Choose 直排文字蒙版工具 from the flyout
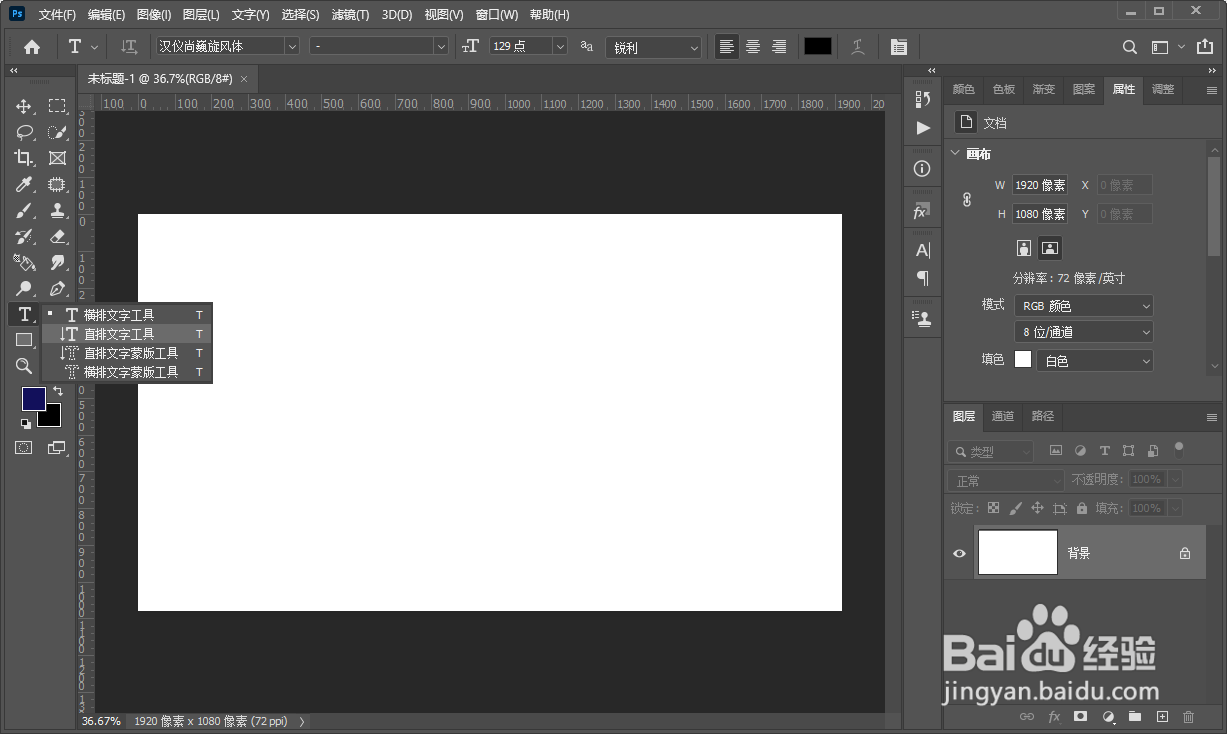 pos(127,353)
